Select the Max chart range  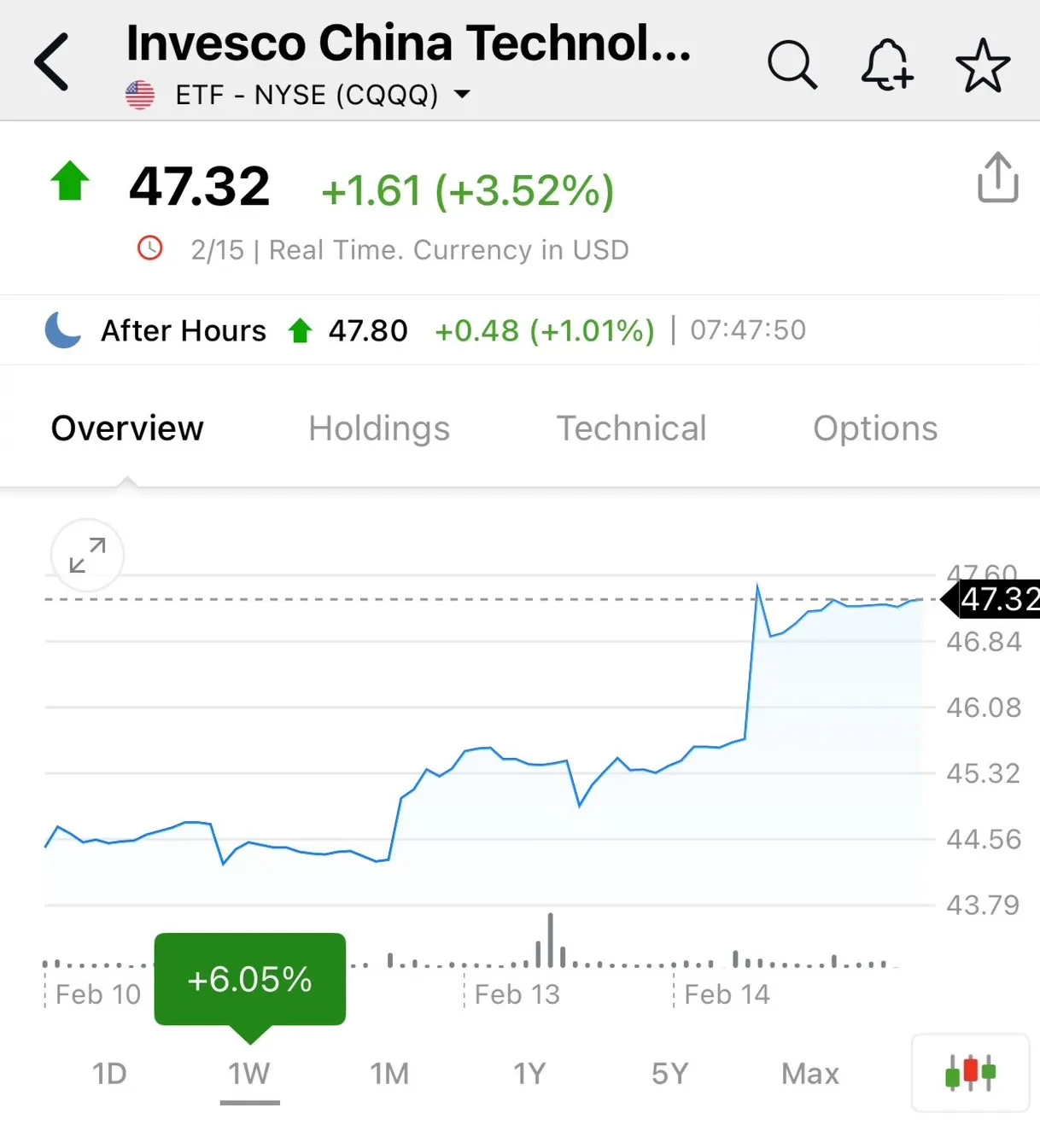click(x=810, y=1073)
